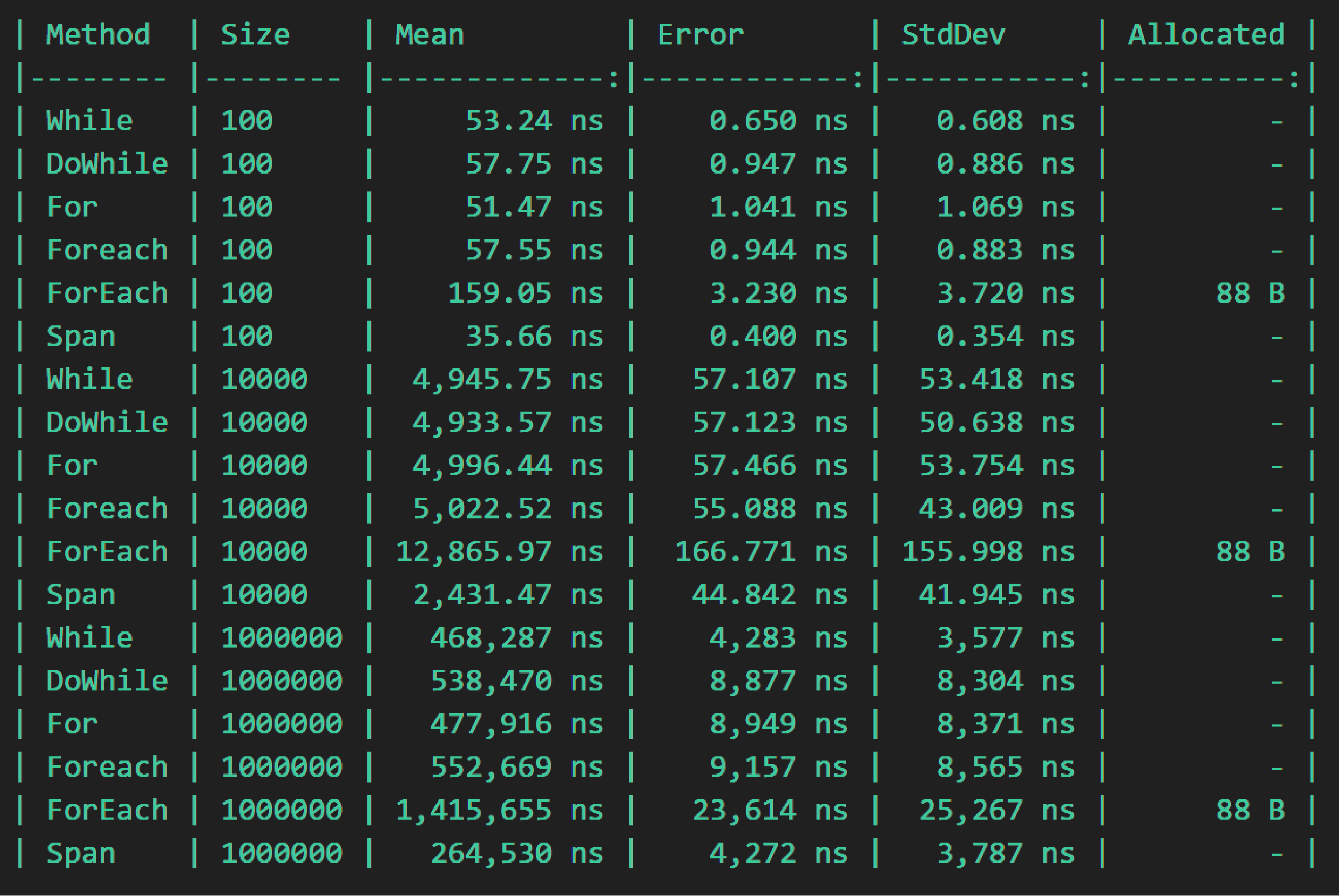Screen dimensions: 1339x896
Task: Click the StdDev column header
Action: 953,35
